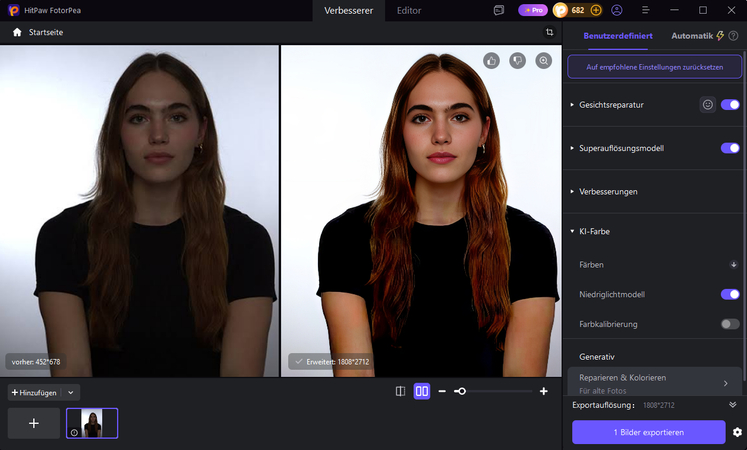Switch to the Editor tab
This screenshot has width=747, height=450.
pos(409,10)
